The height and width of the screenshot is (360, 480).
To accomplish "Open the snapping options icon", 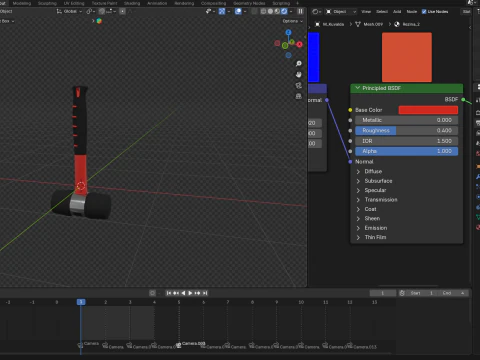I will coord(110,11).
